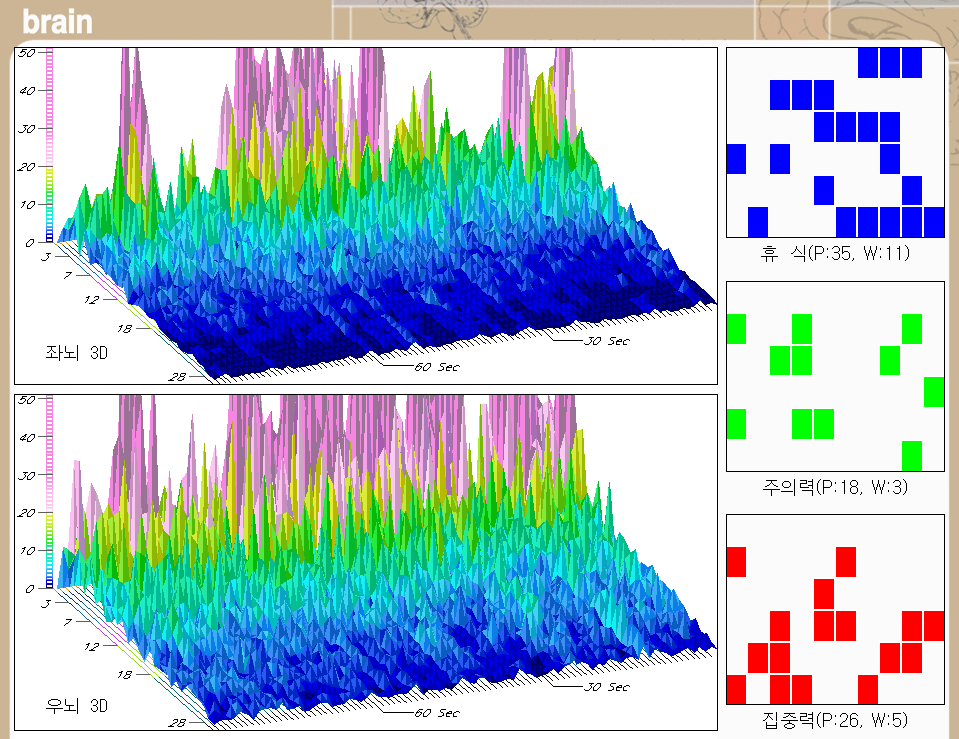Click the 30 Sec marker on right brain chart
Screen dimensions: 959x739
click(605, 687)
